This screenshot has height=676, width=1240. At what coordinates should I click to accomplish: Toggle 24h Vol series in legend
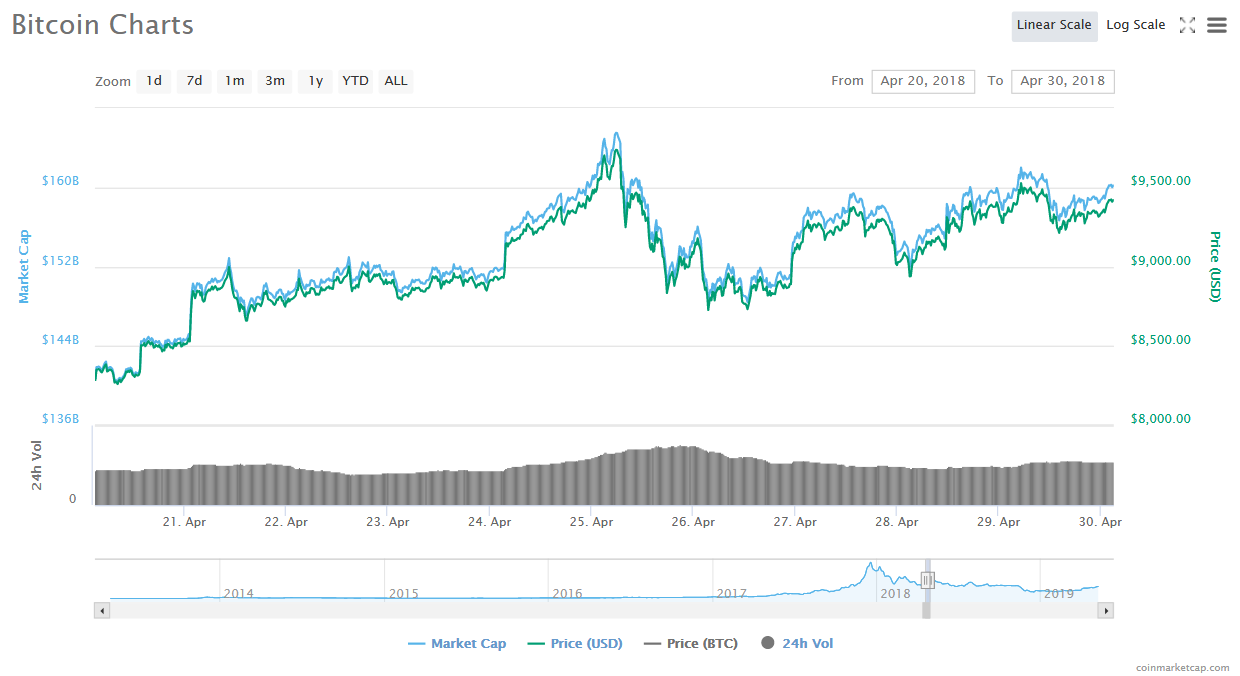coord(797,644)
